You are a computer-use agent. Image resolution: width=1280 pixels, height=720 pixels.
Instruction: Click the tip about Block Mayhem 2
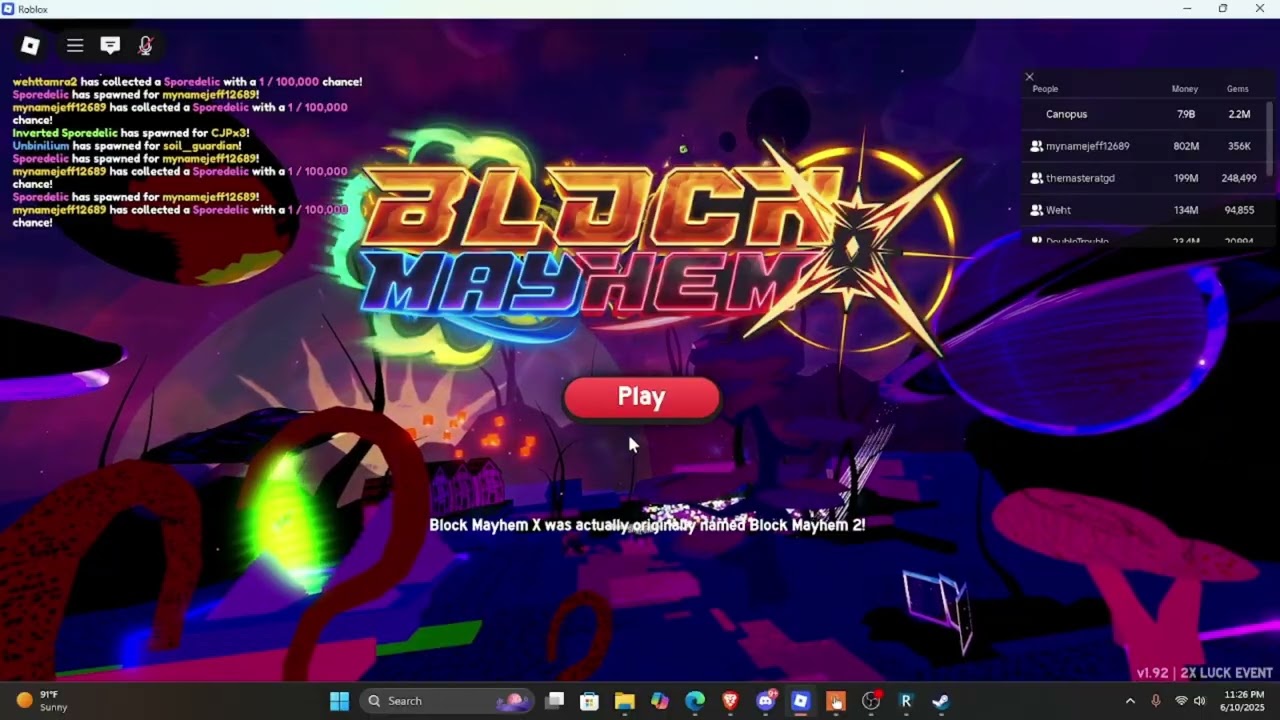point(647,525)
